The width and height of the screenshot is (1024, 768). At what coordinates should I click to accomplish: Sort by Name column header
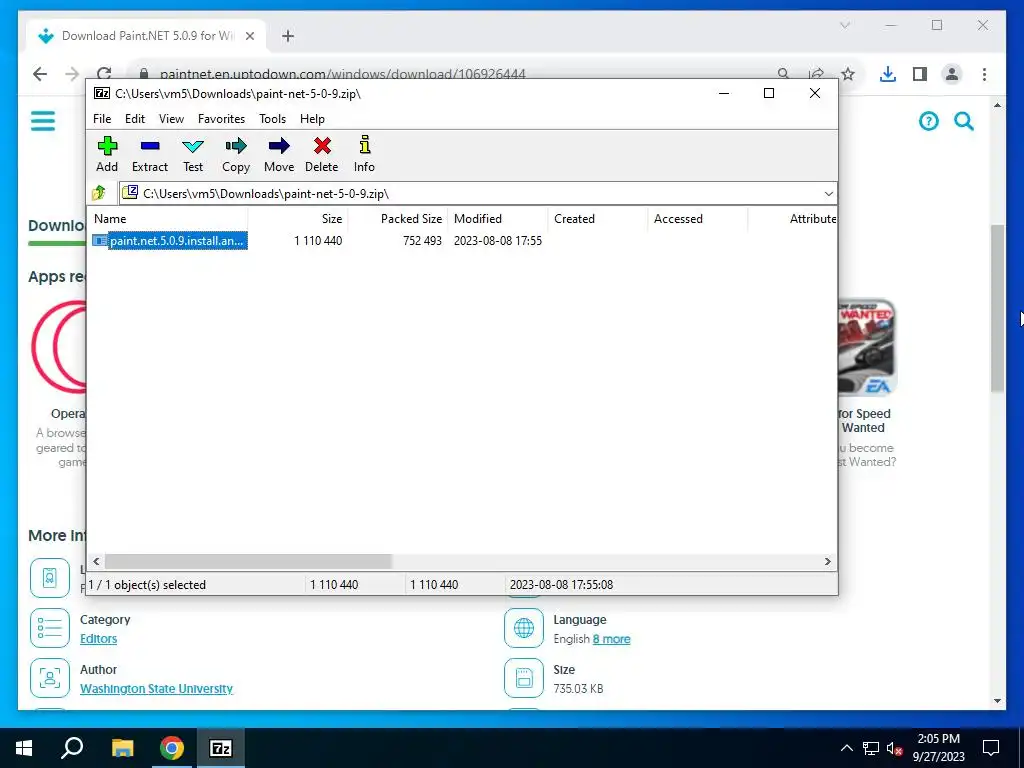click(x=168, y=219)
